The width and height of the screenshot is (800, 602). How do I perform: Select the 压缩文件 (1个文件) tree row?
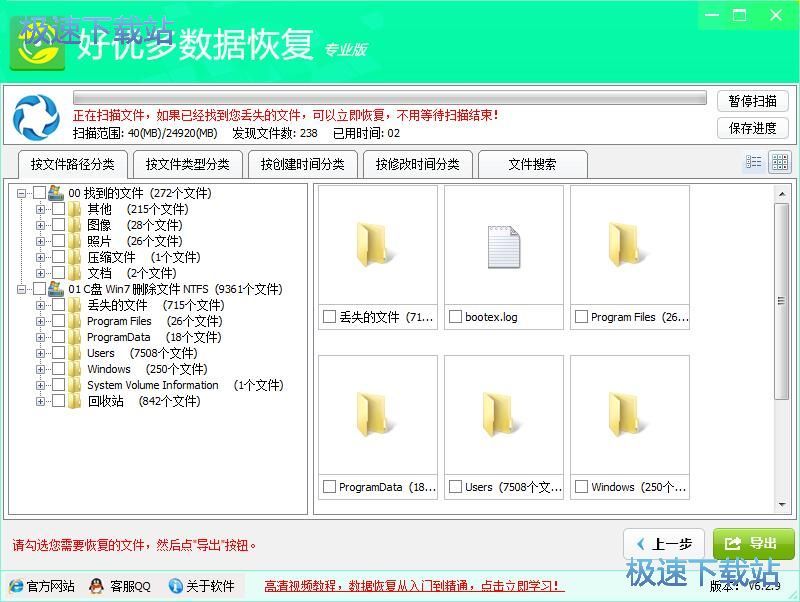tap(144, 257)
